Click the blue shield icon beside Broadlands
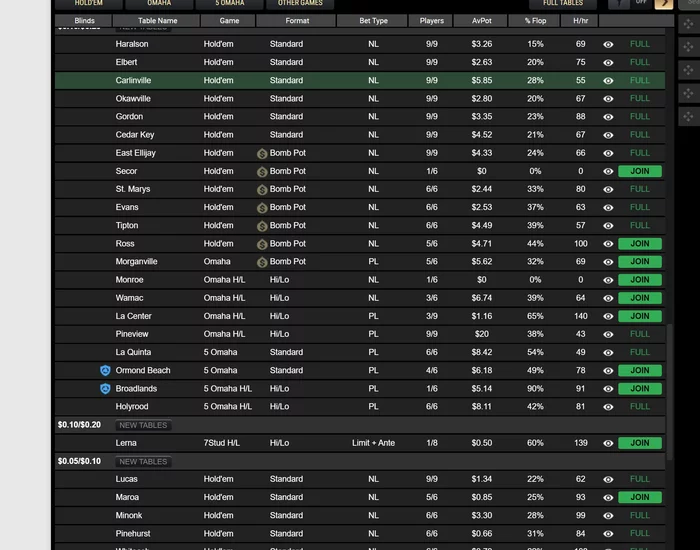 [x=105, y=389]
